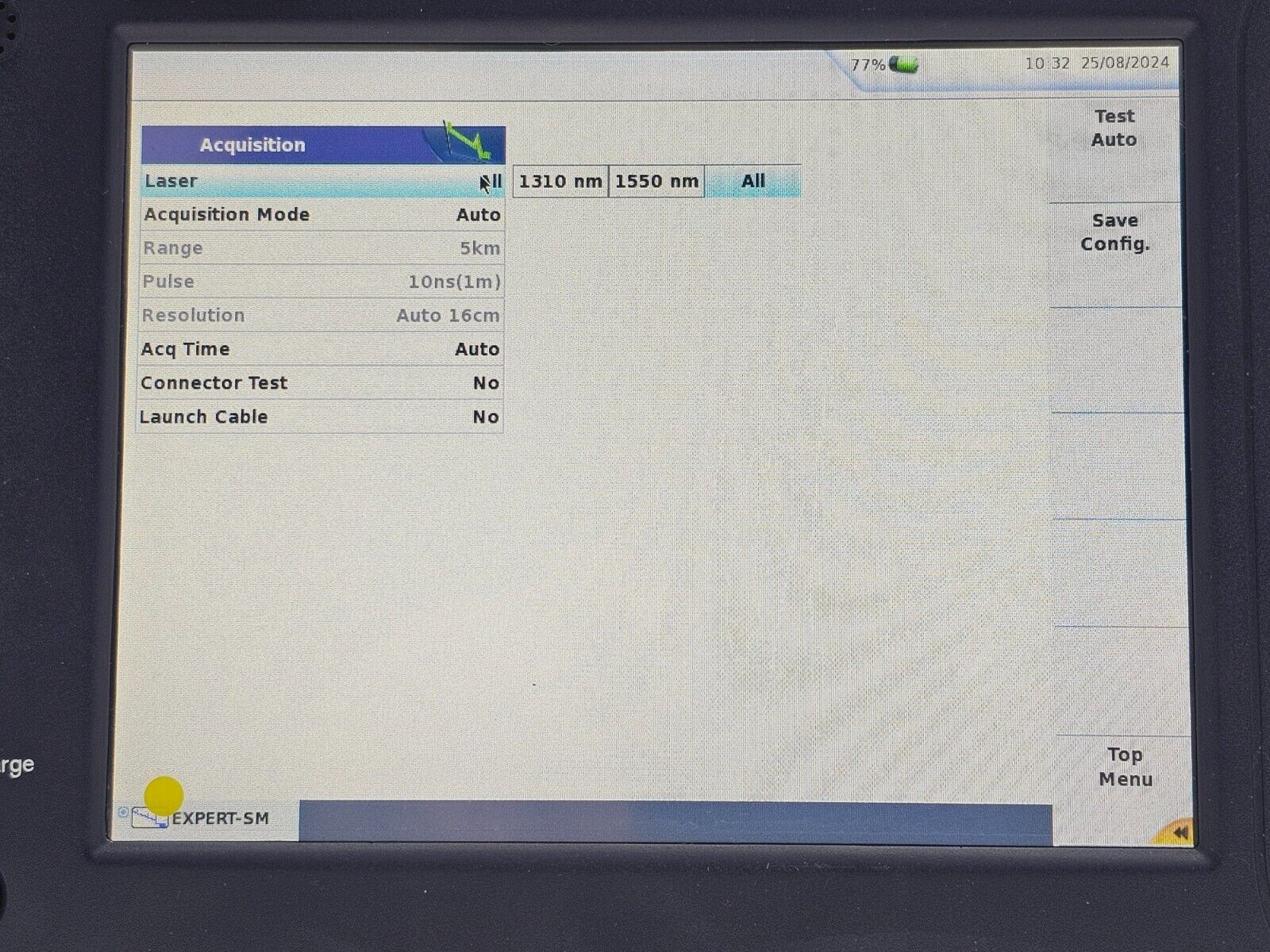
Task: Tap the yellow circle indicator
Action: [x=164, y=795]
